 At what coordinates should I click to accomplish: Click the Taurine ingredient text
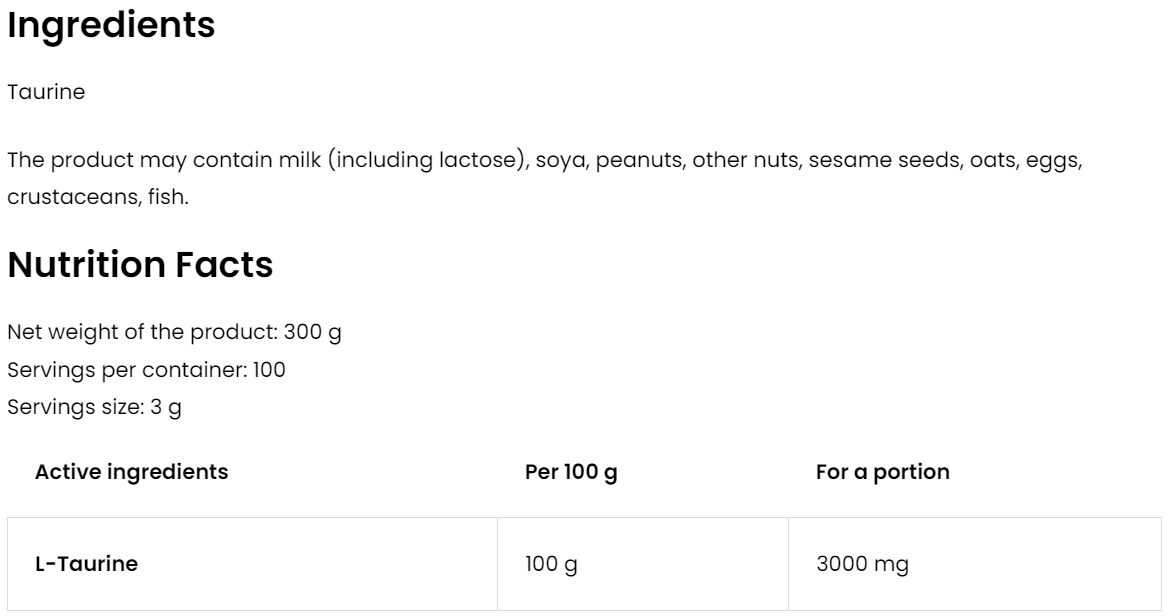[46, 92]
